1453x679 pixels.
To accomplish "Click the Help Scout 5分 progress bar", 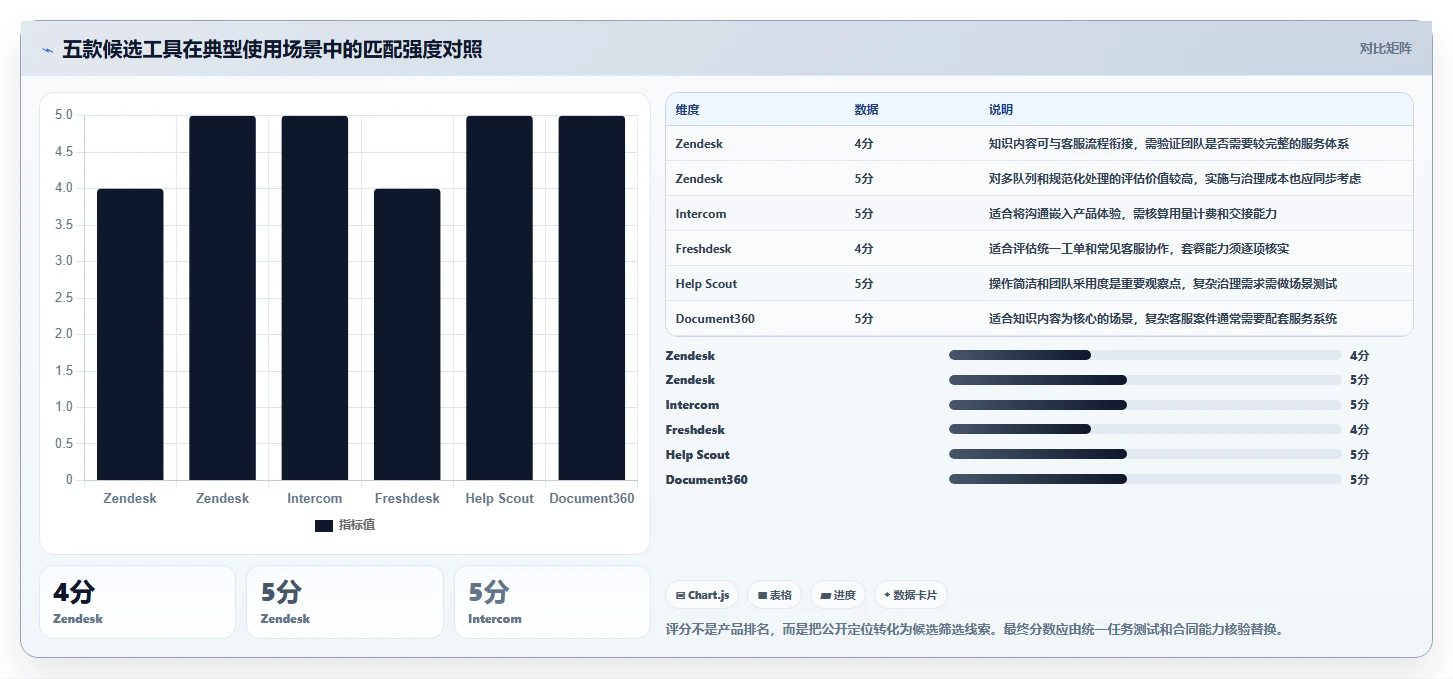I will tap(1145, 455).
